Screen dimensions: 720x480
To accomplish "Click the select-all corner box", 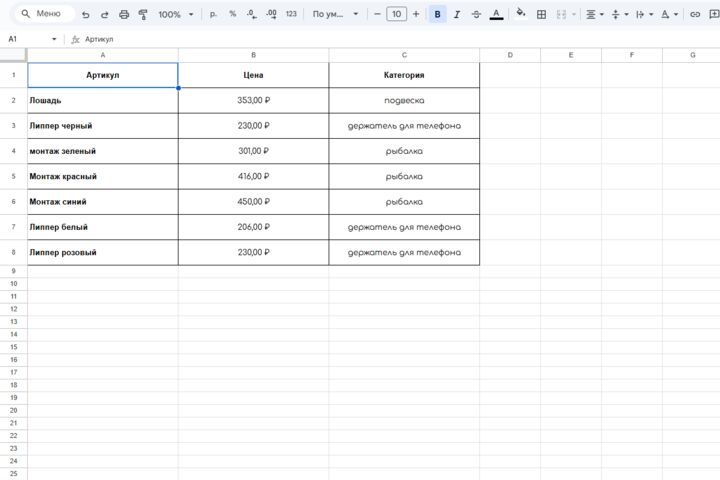I will tap(13, 55).
